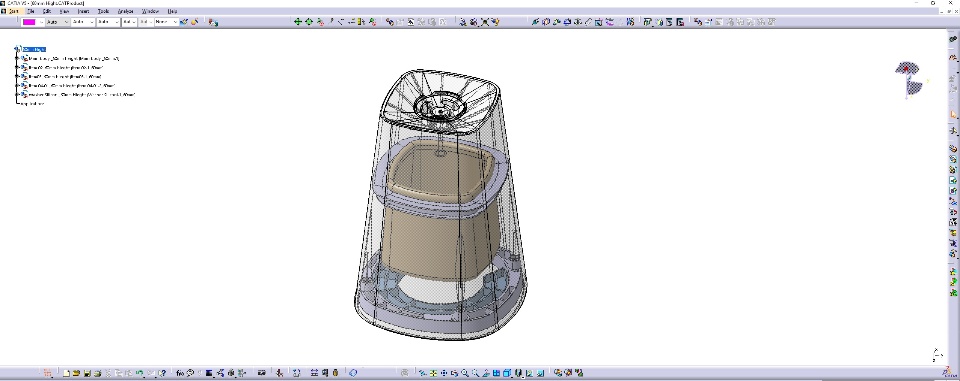Select the Rotate view tool
Screen dimensions: 960x381
point(454,372)
